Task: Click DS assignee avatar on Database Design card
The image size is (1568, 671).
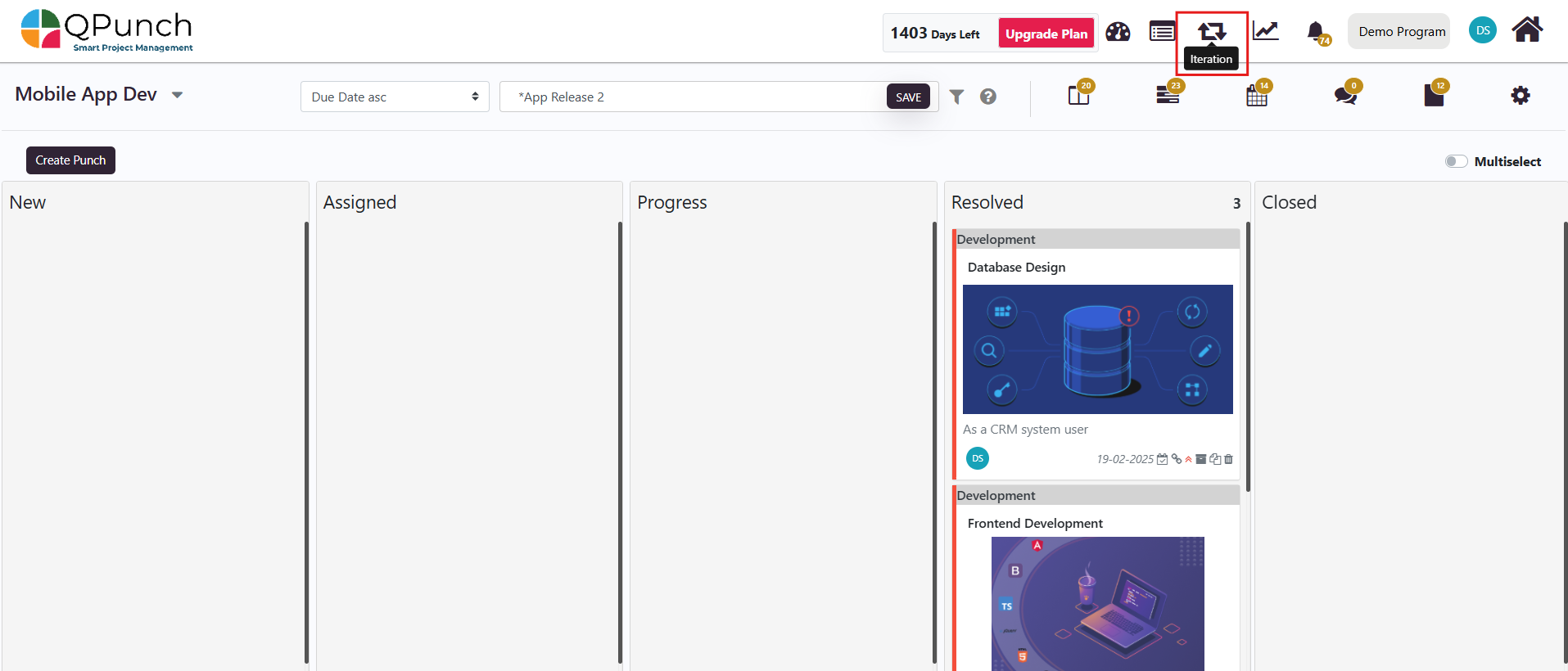Action: coord(978,458)
